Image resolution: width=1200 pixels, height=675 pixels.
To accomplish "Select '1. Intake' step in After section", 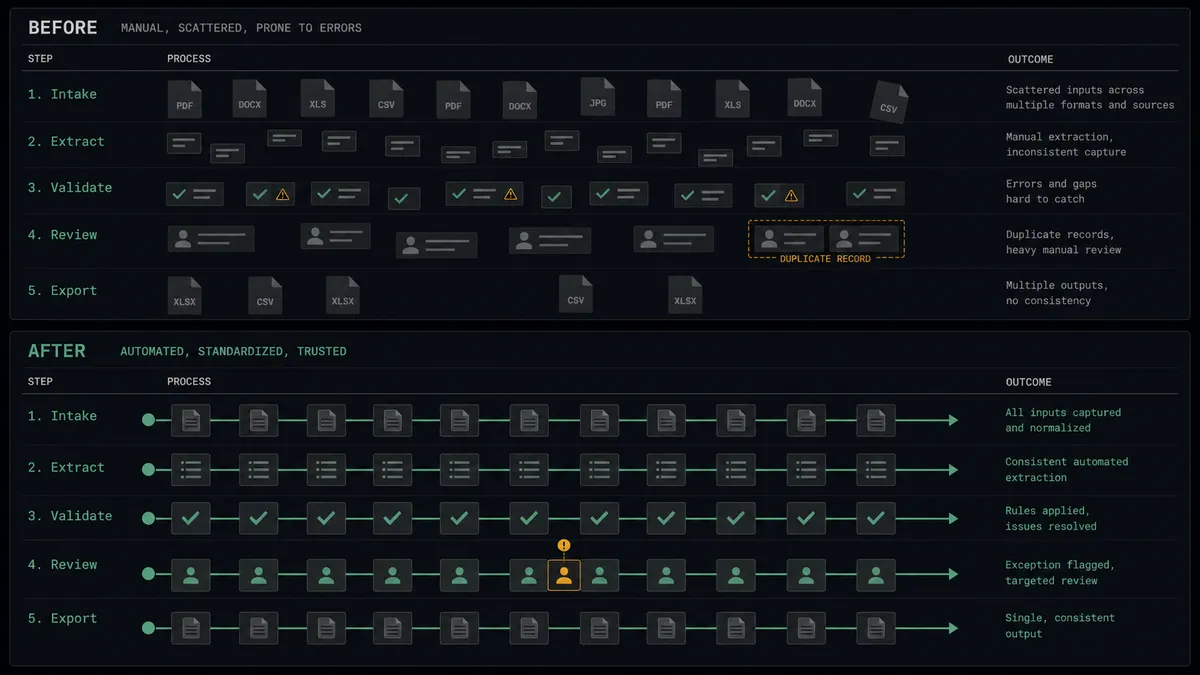I will 62,416.
